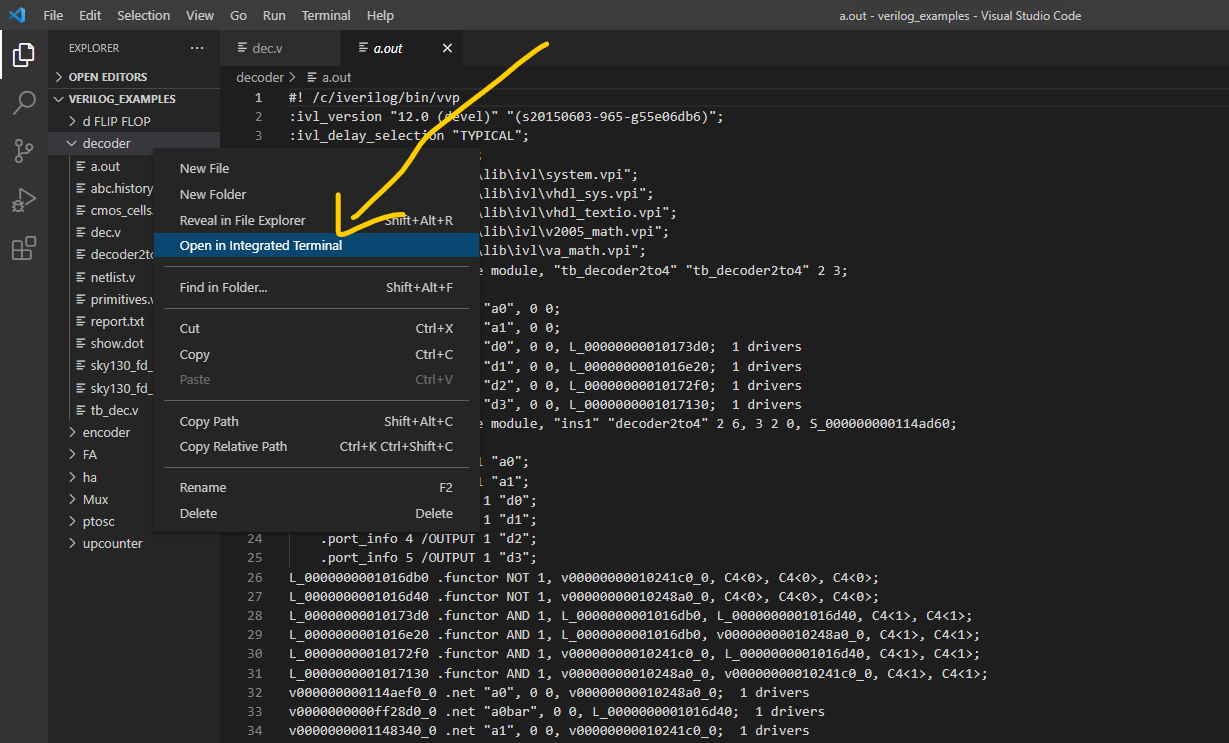Select the Explorer icon in the Activity Bar
The image size is (1229, 743).
24,55
